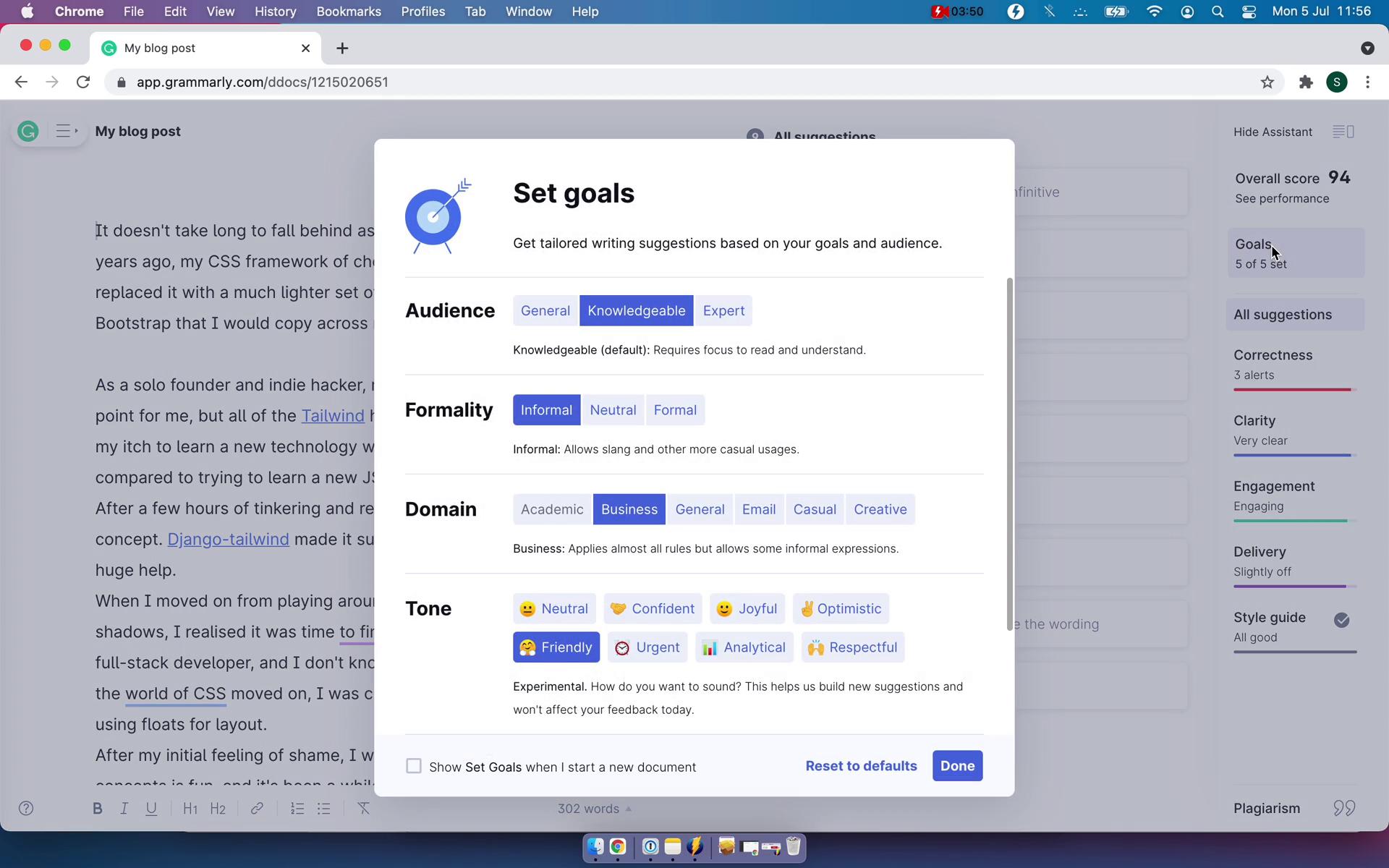The width and height of the screenshot is (1389, 868).
Task: Click the Underline formatting icon
Action: 151,809
